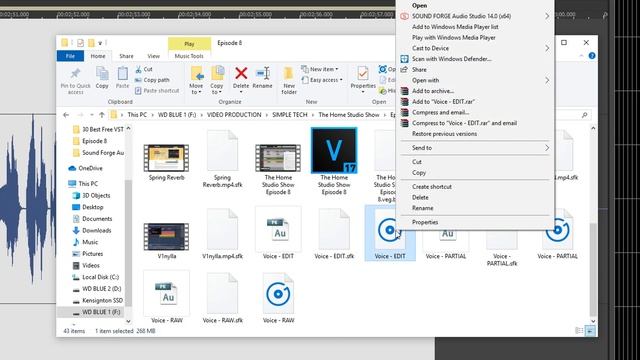Choose Open in the context menu
This screenshot has height=360, width=640.
420,6
